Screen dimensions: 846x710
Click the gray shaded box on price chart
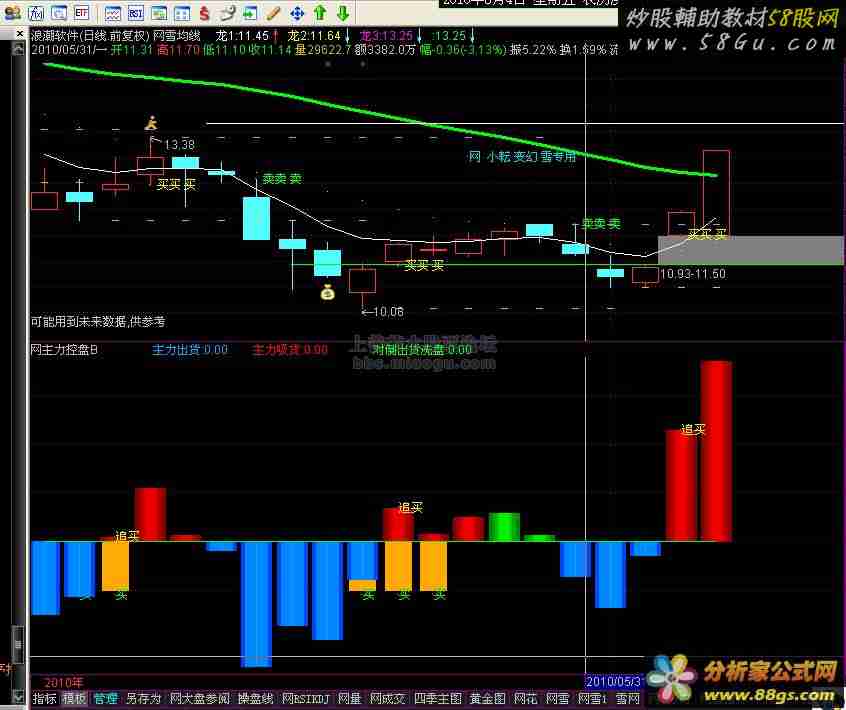point(750,249)
